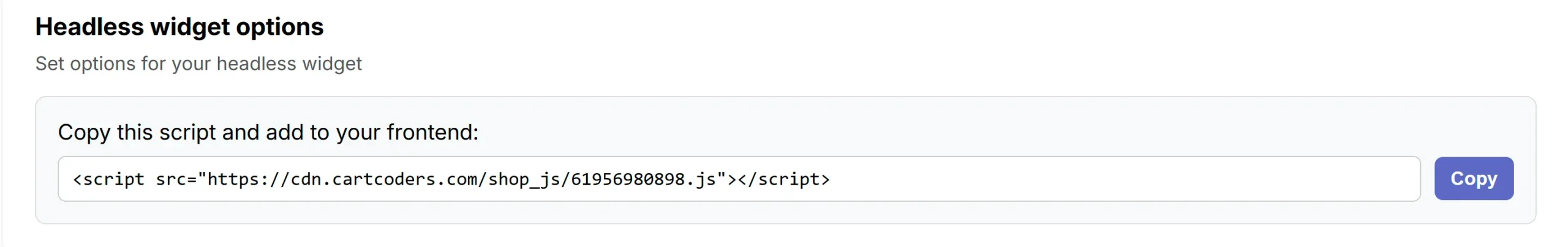
Task: Click the Copy button
Action: [x=1473, y=179]
